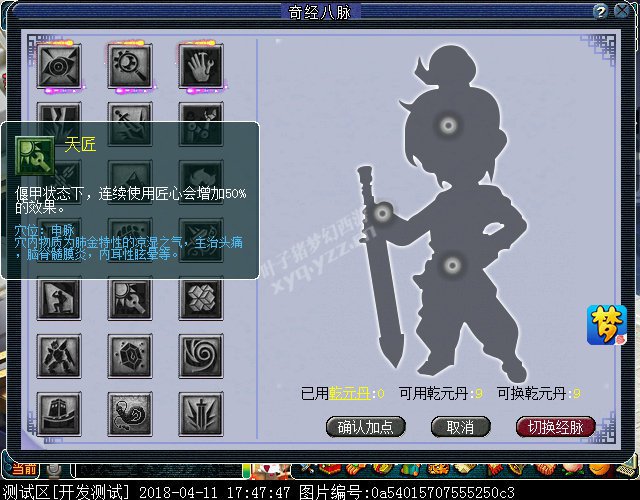Activate the acupoint node on the head
Viewport: 640px width, 500px height.
448,125
